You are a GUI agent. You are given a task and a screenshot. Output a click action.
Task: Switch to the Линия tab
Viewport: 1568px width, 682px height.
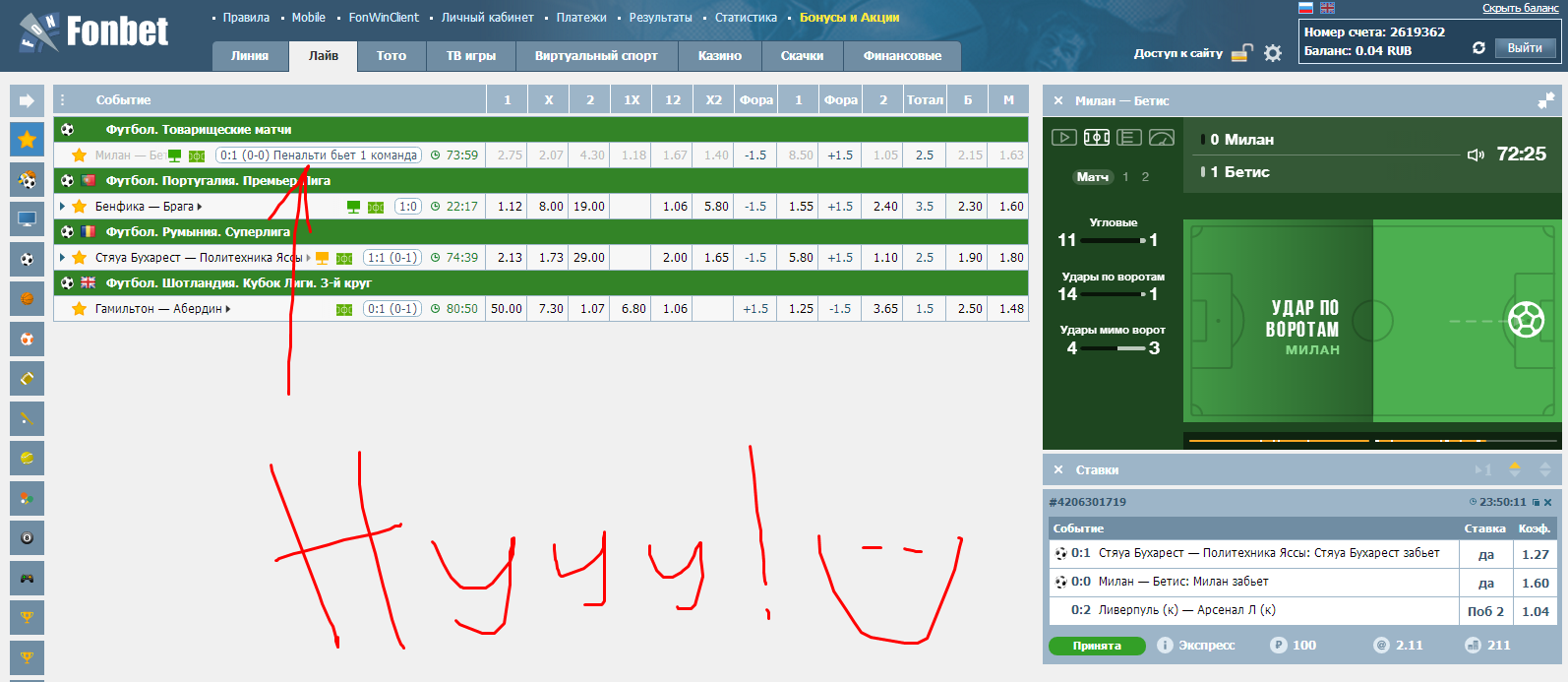[x=250, y=56]
